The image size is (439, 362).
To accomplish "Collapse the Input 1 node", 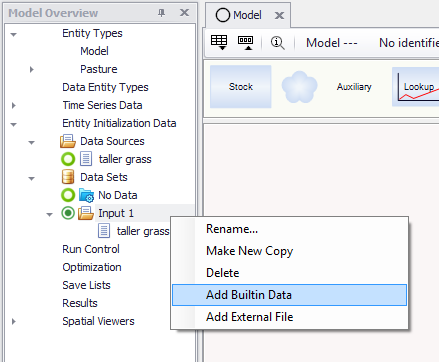I will tap(50, 214).
